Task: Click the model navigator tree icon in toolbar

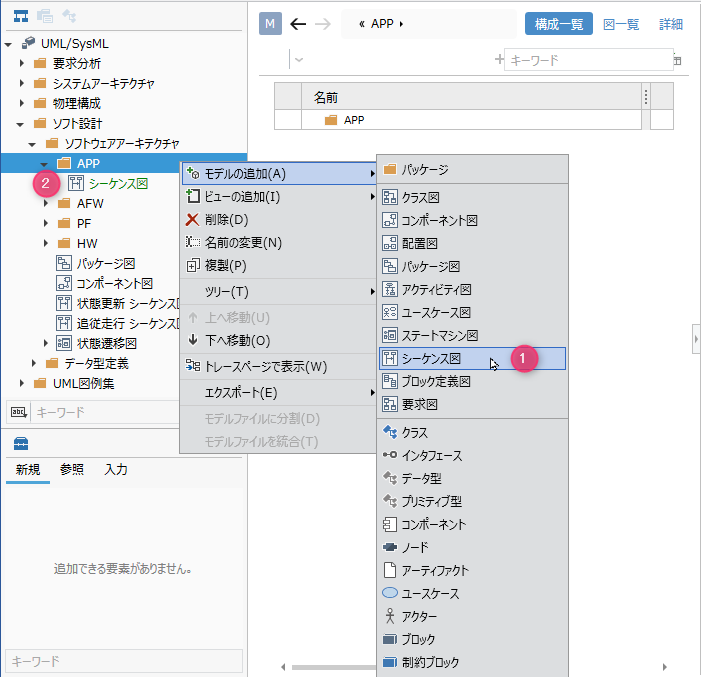Action: point(21,17)
